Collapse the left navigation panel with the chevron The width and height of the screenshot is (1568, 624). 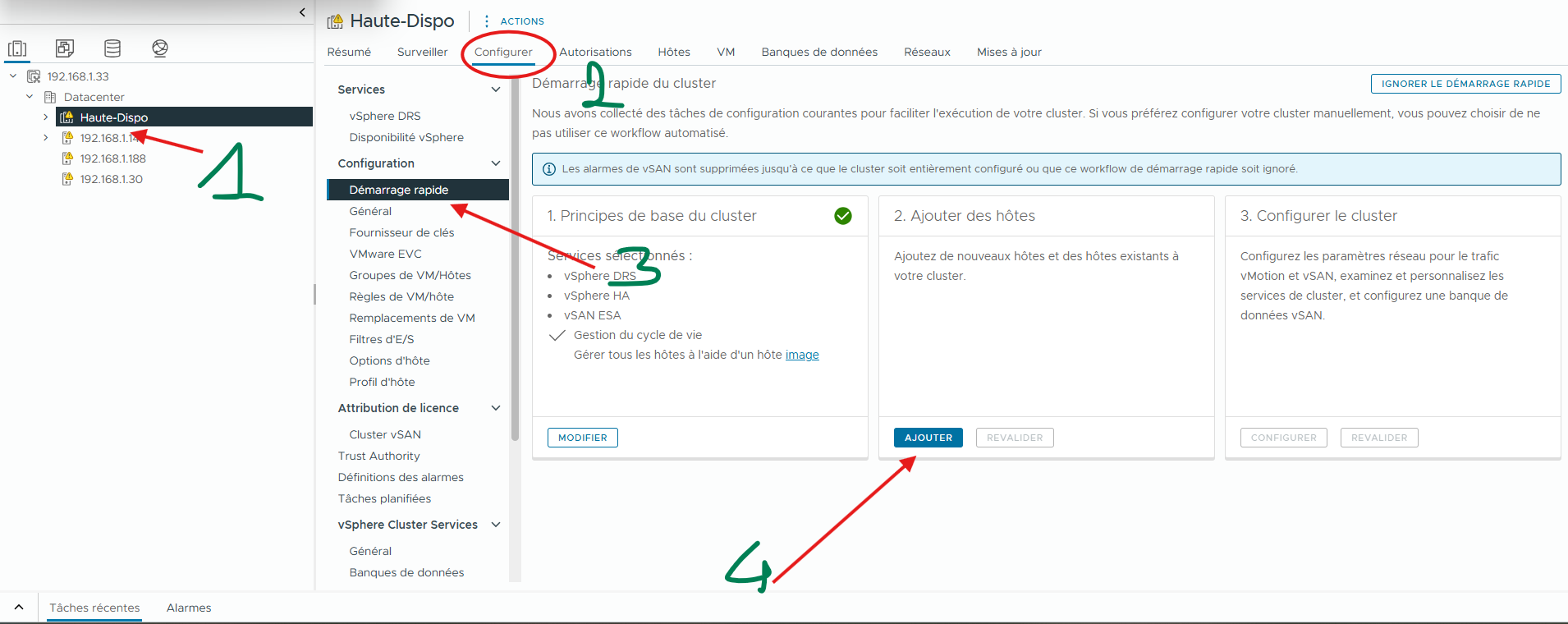302,12
